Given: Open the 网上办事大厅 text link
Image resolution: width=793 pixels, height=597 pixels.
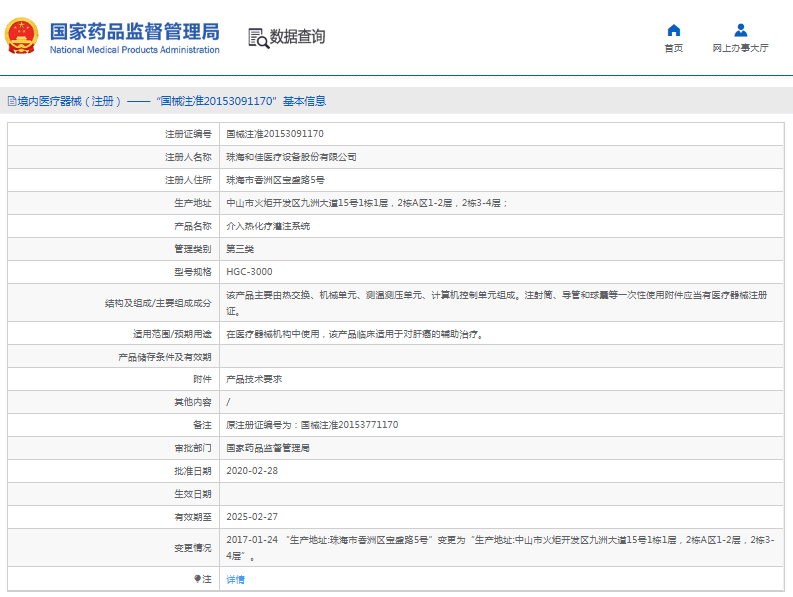Looking at the screenshot, I should click(x=740, y=48).
